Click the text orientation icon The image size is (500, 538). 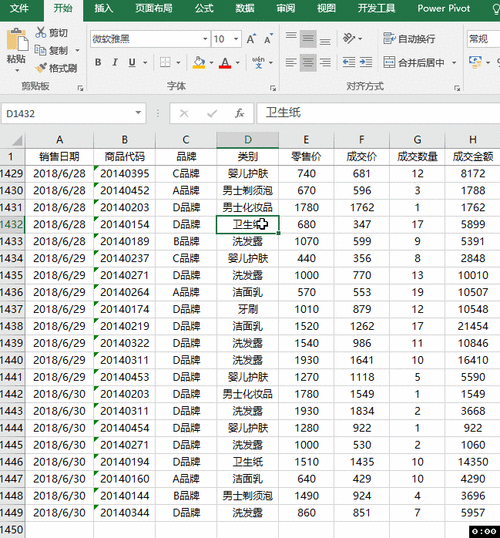click(x=349, y=38)
